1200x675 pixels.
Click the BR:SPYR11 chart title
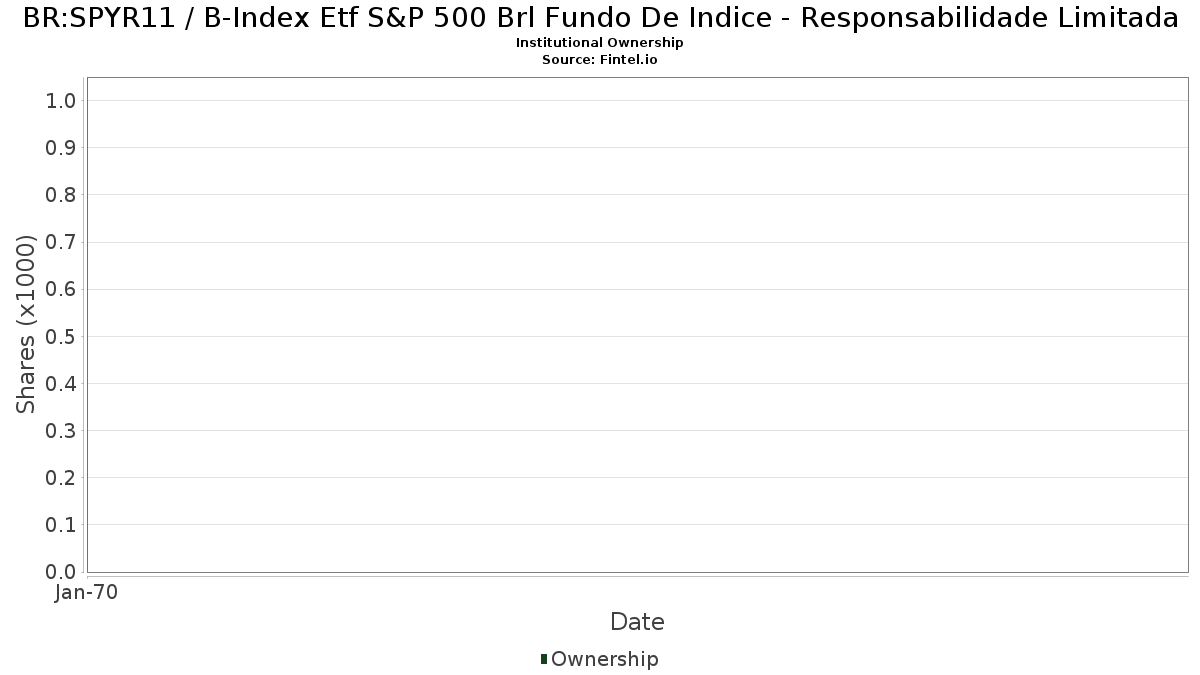pyautogui.click(x=600, y=18)
